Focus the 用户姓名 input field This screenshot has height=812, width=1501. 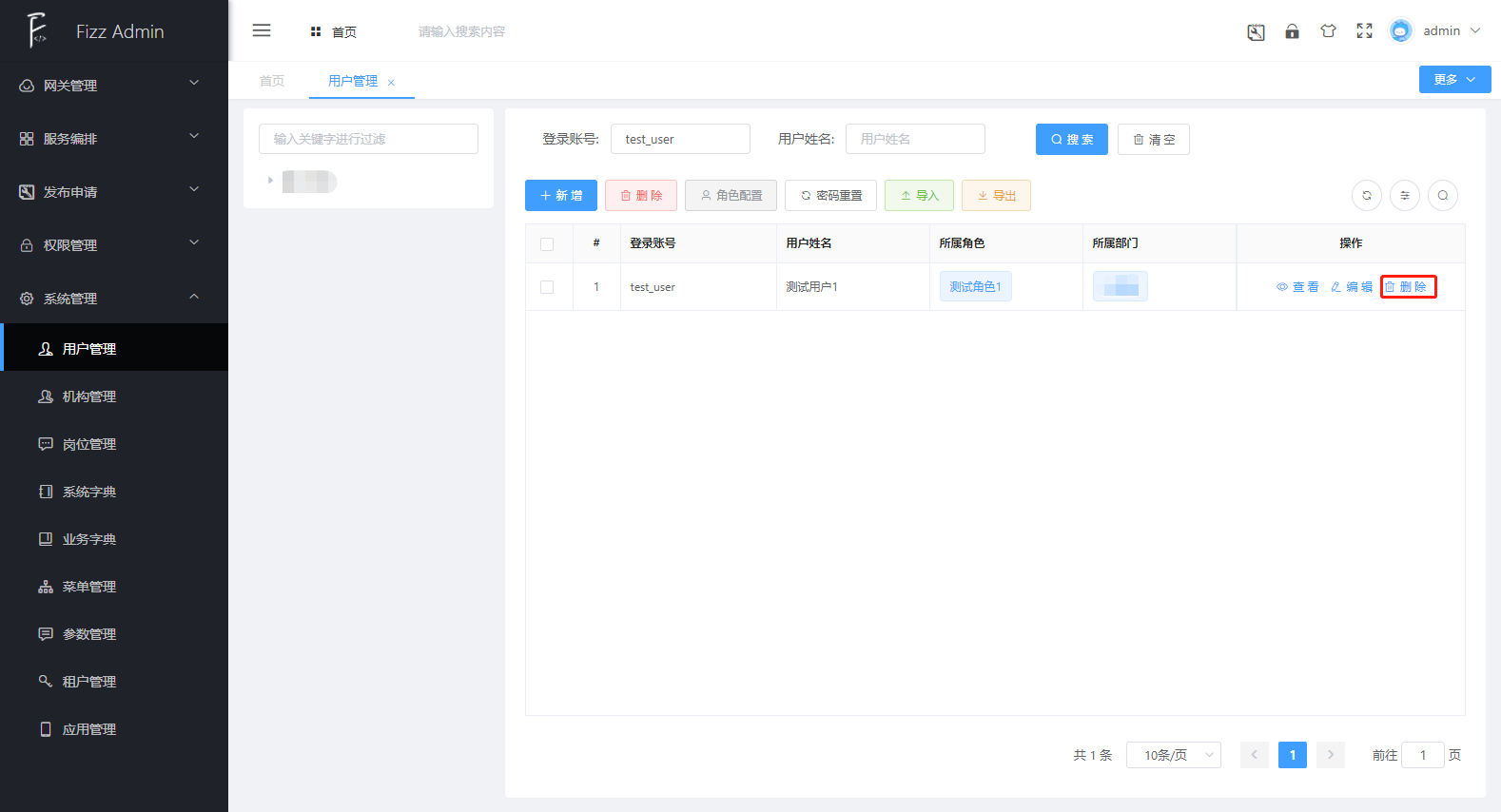915,139
